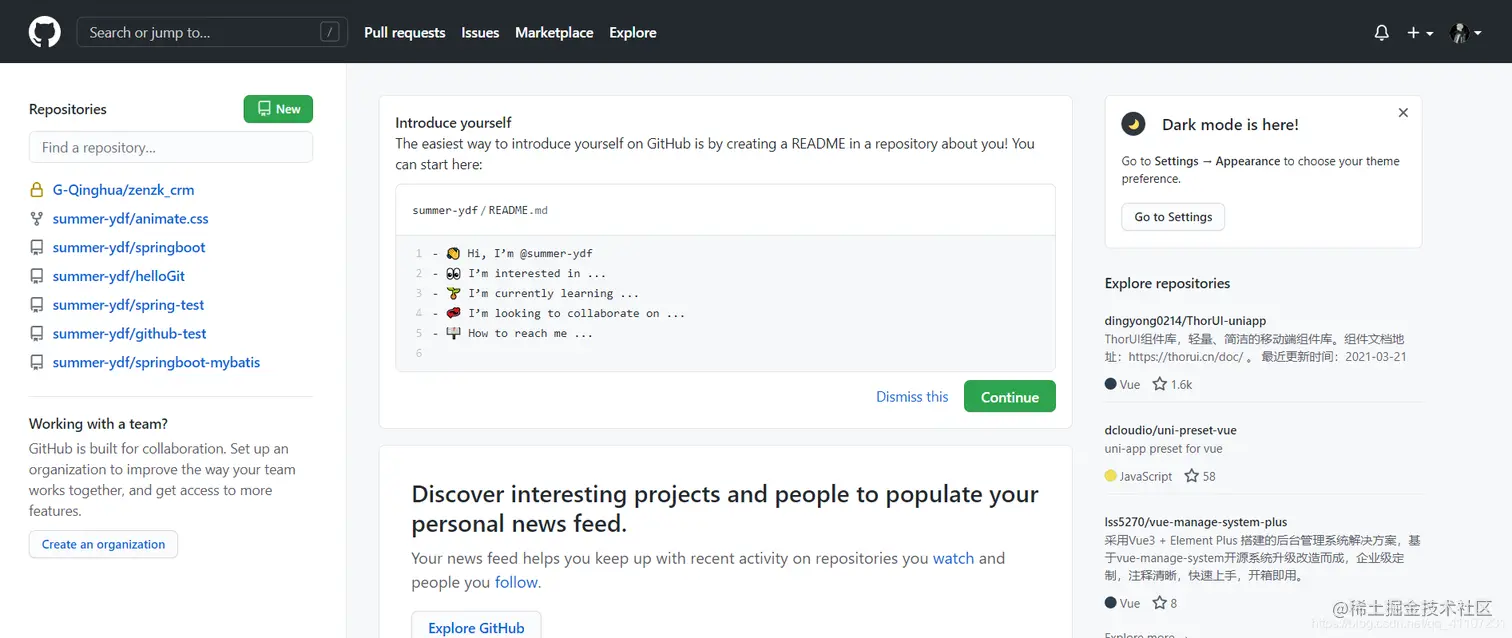The height and width of the screenshot is (638, 1512).
Task: Click the fork icon beside animate.css
Action: click(36, 219)
